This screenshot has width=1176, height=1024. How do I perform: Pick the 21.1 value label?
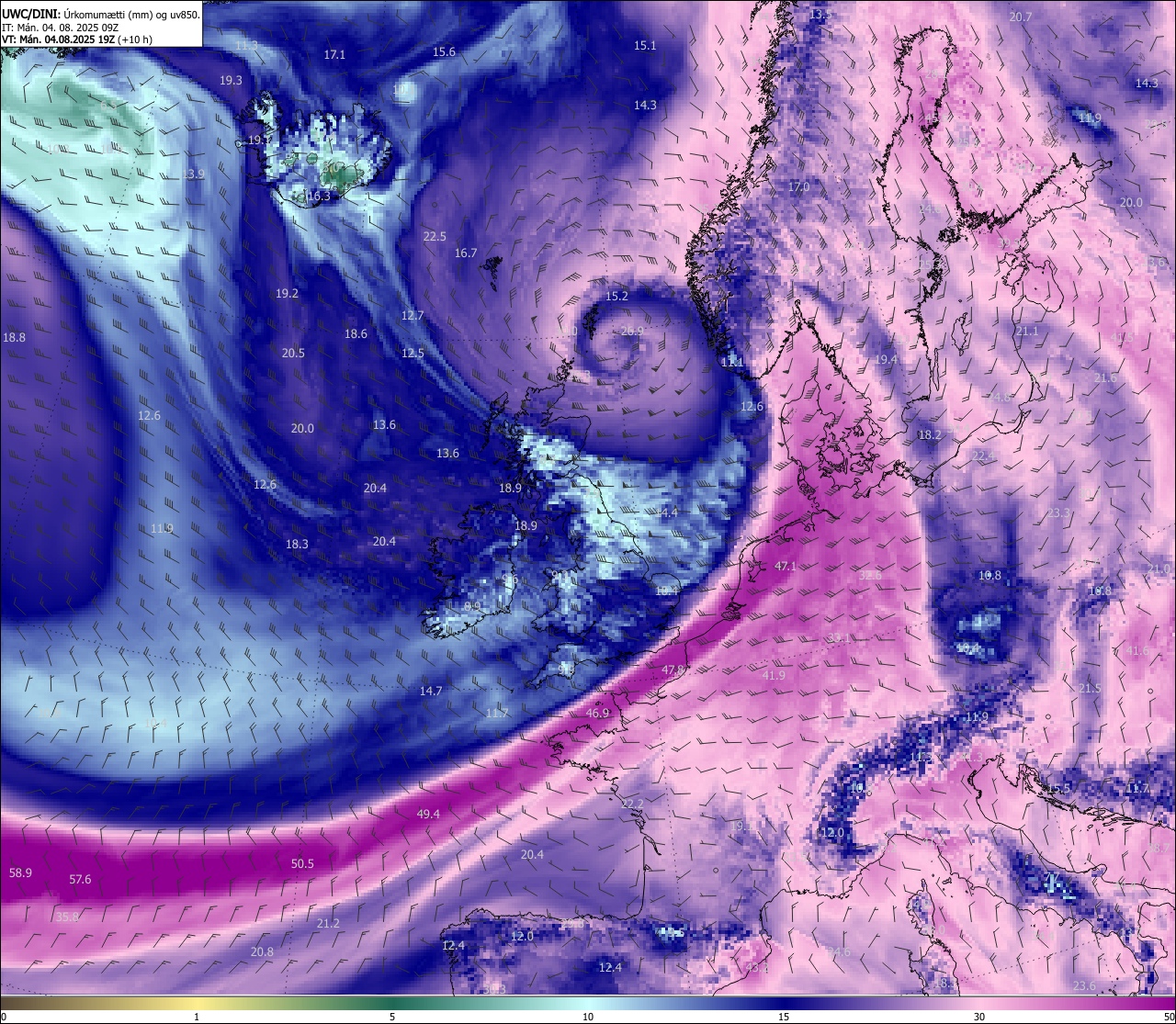click(x=1027, y=331)
